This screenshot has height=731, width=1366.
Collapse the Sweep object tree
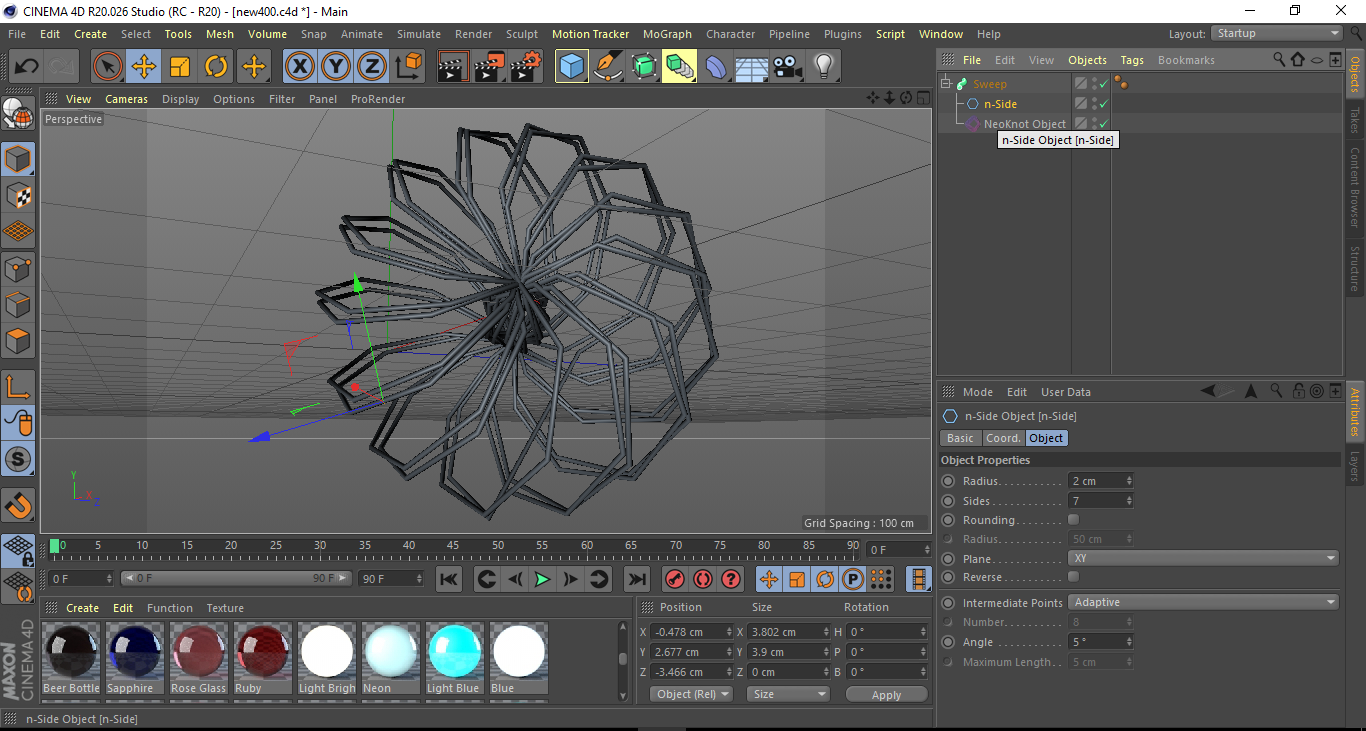(947, 84)
